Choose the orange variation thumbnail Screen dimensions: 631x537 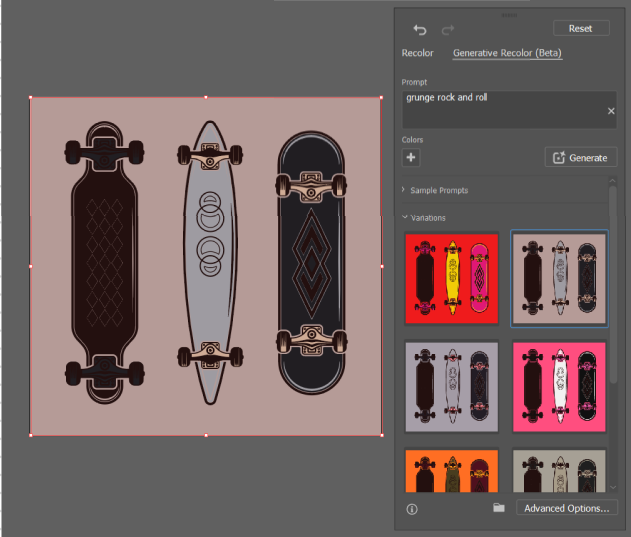point(451,471)
